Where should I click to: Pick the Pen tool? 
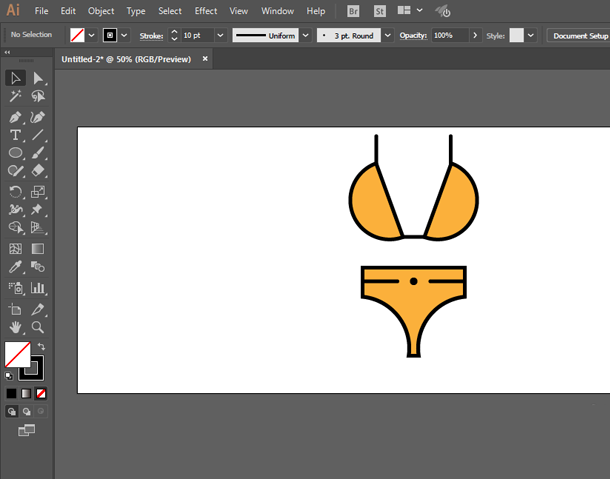tap(16, 116)
